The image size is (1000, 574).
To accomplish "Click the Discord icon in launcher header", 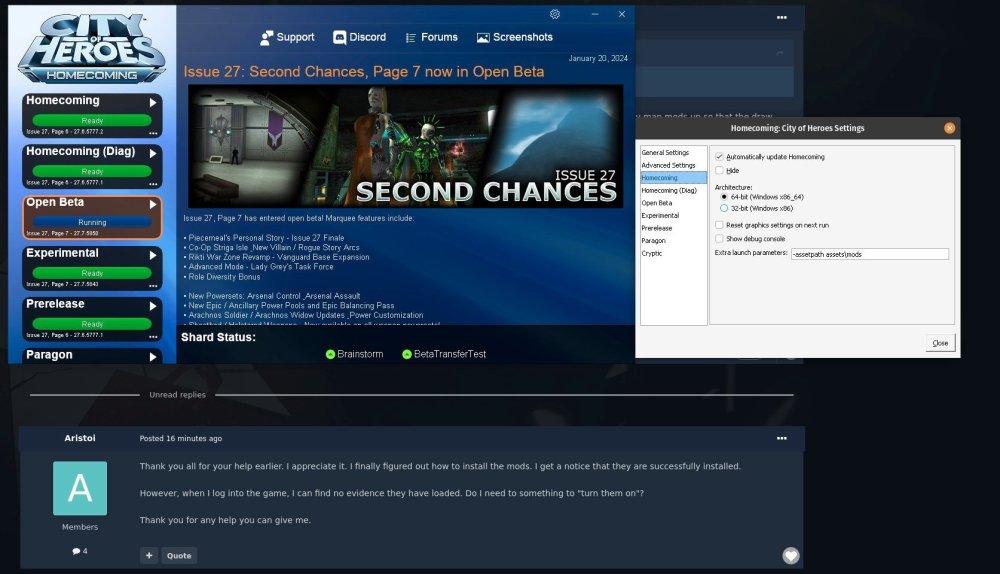I will point(340,38).
